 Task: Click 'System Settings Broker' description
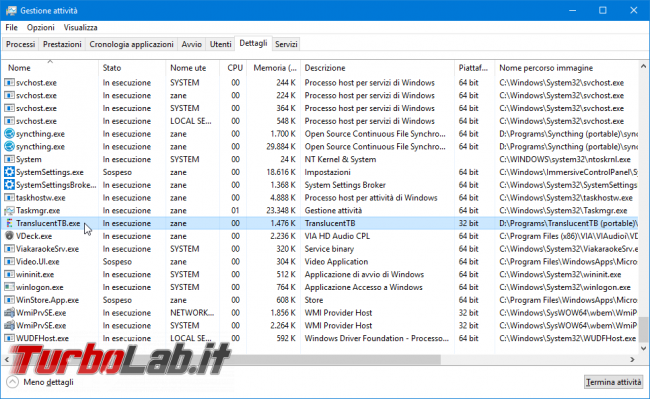pos(345,185)
